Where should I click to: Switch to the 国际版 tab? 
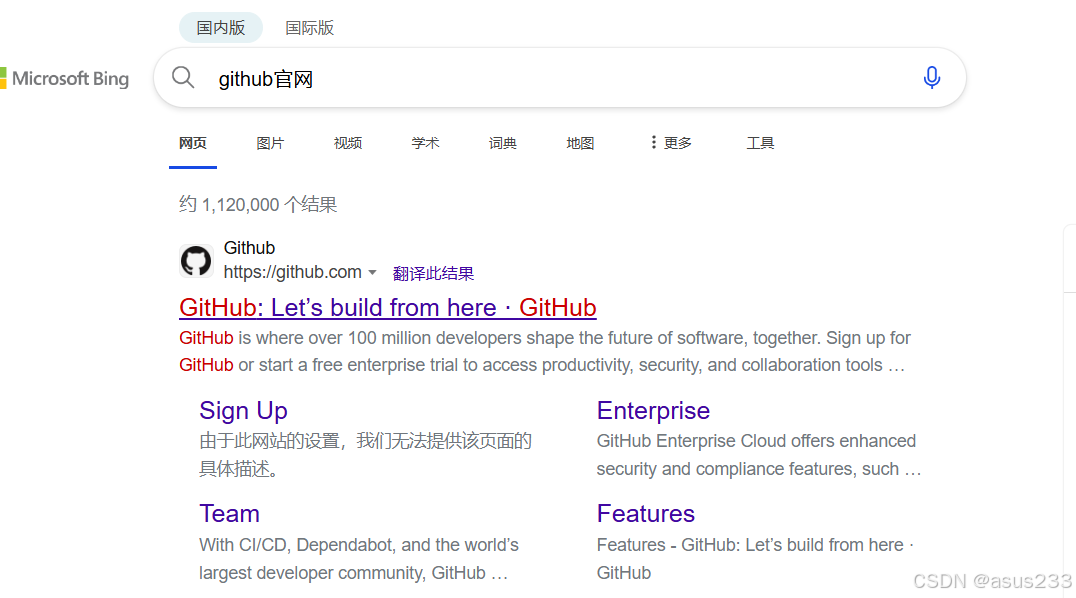click(309, 27)
